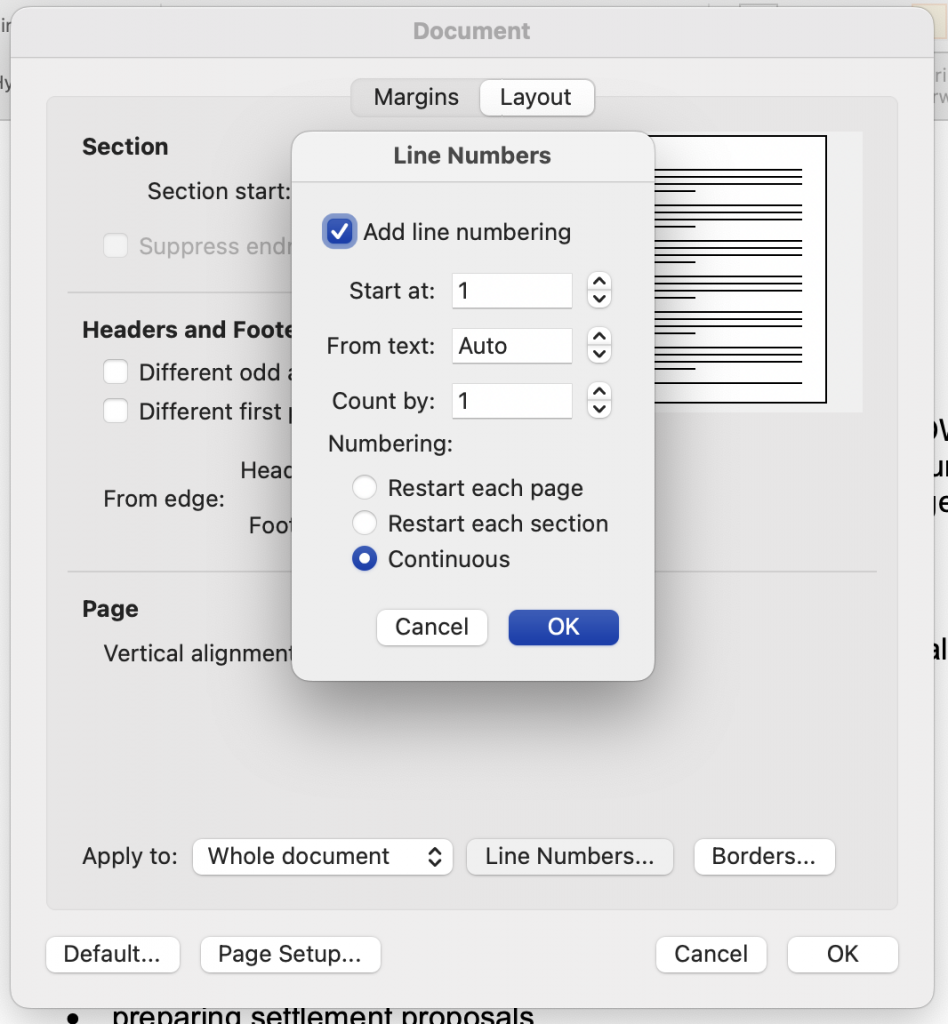Choose Restart each section numbering
Viewport: 948px width, 1024px height.
(364, 523)
